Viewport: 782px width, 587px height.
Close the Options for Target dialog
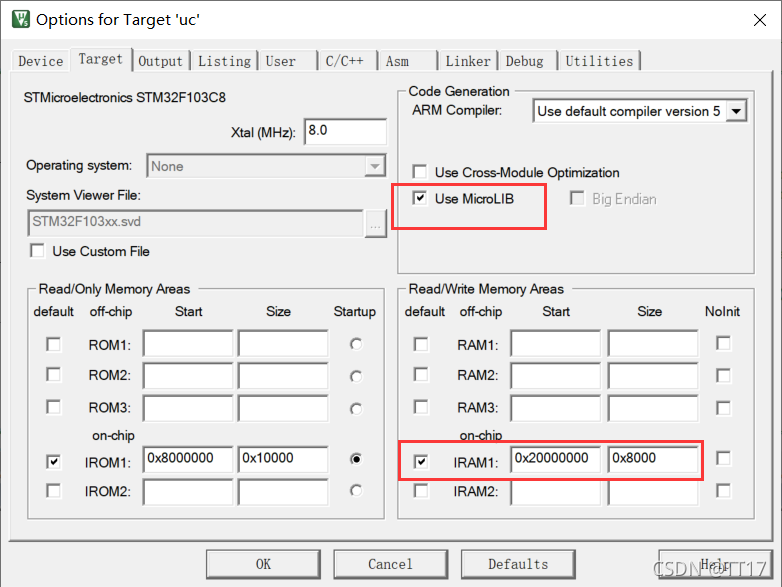pyautogui.click(x=760, y=20)
